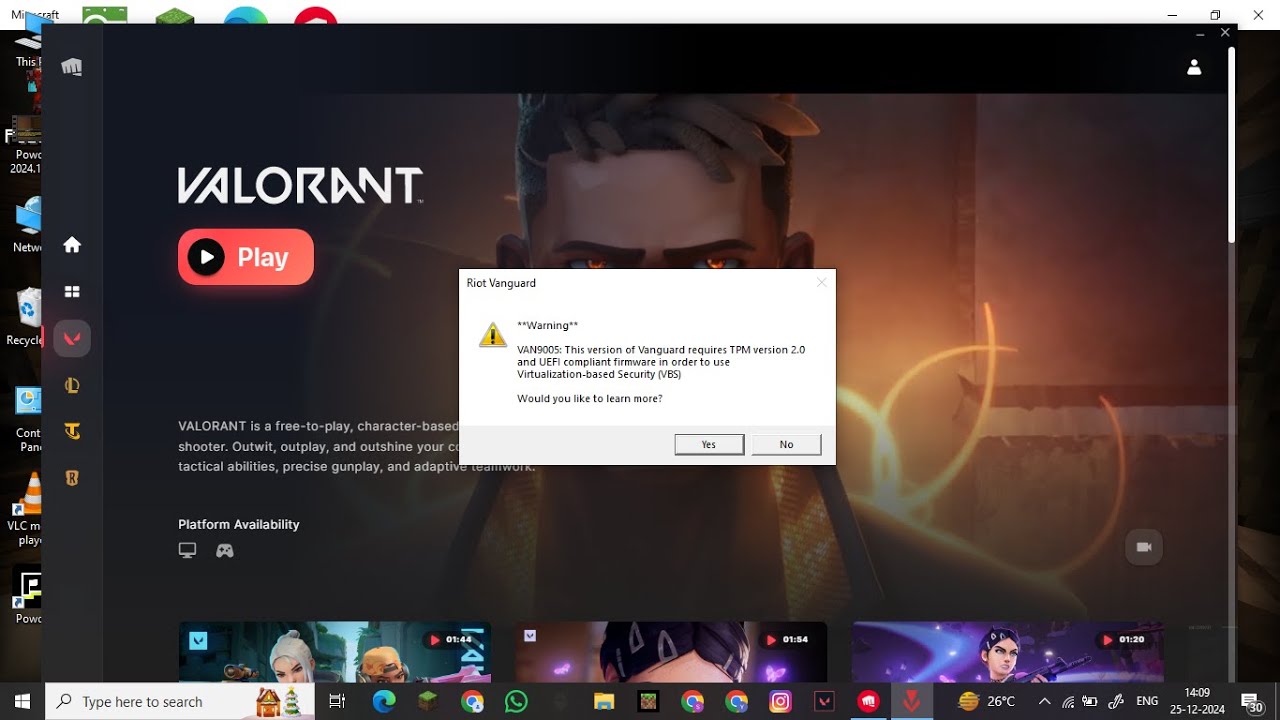1280x720 pixels.
Task: Open Instagram from taskbar
Action: coord(780,701)
